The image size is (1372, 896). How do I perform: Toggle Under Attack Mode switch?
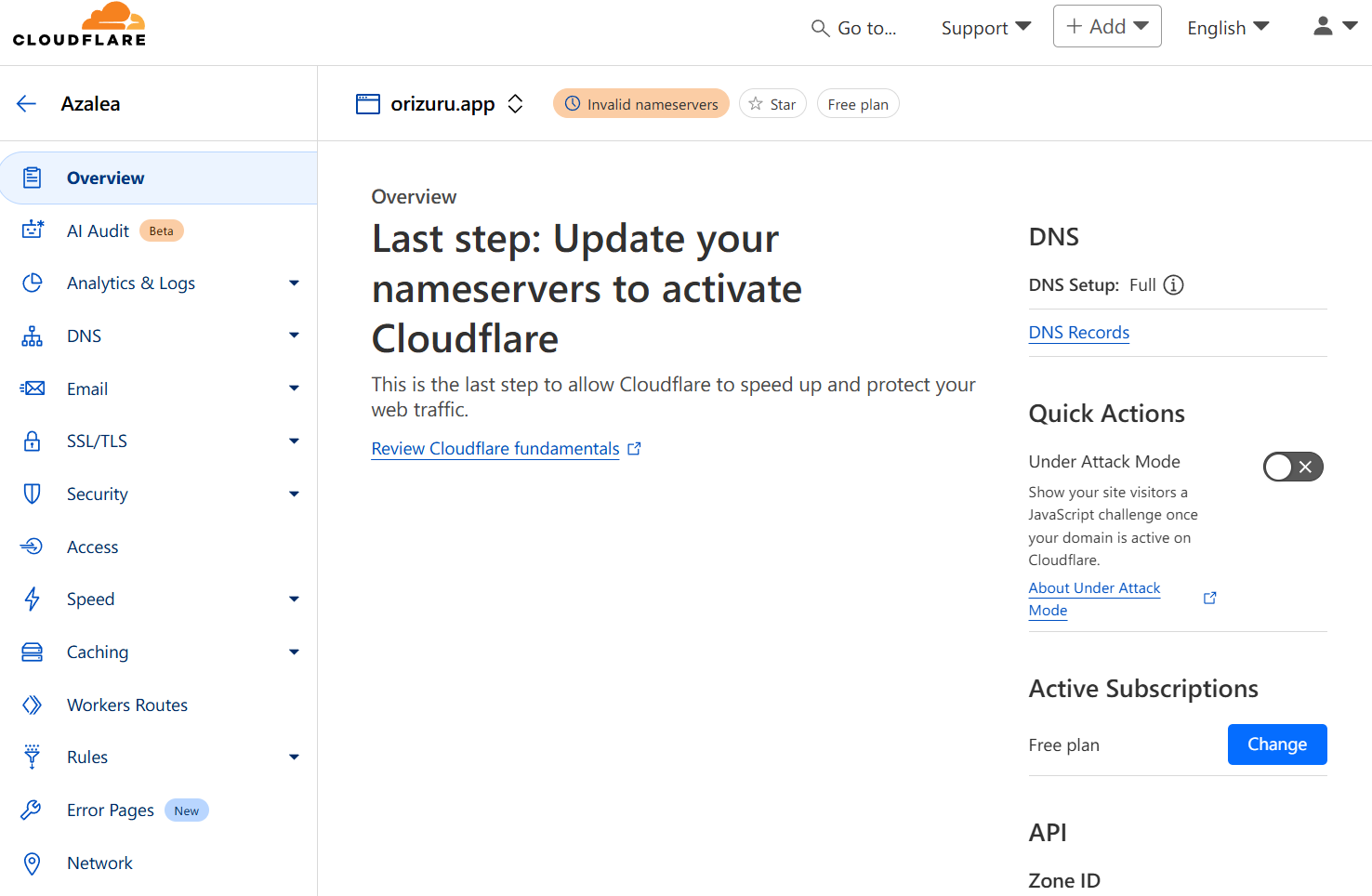(1293, 467)
